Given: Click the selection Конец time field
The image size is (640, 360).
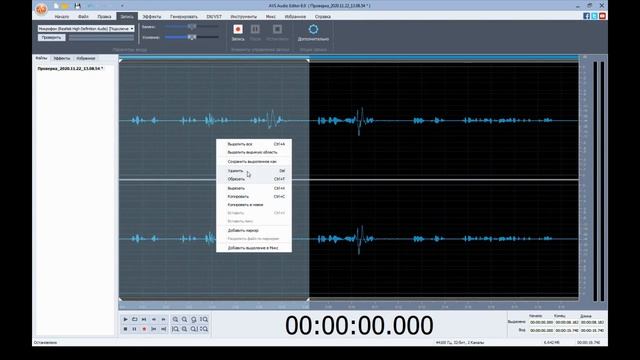Looking at the screenshot, I should click(567, 322).
